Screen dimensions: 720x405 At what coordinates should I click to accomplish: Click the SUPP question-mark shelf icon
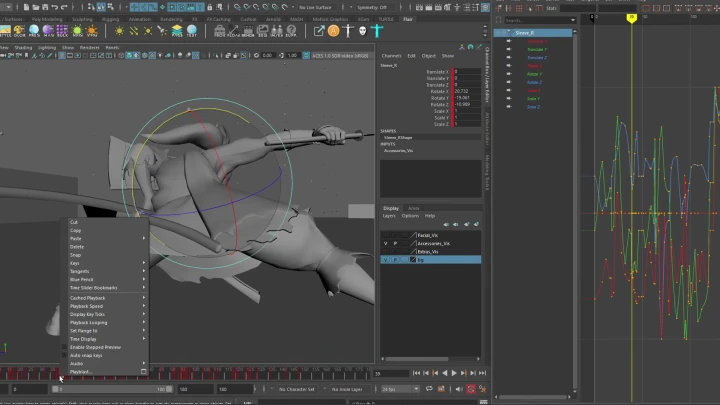click(x=291, y=31)
